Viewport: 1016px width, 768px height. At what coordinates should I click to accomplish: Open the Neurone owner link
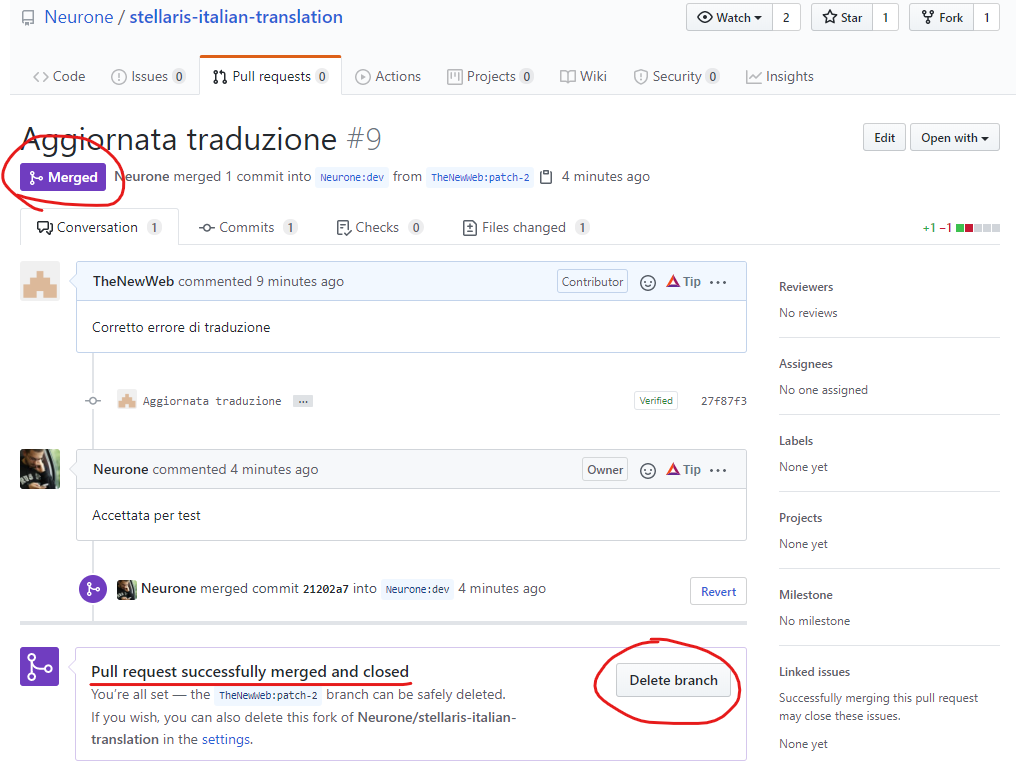point(78,17)
